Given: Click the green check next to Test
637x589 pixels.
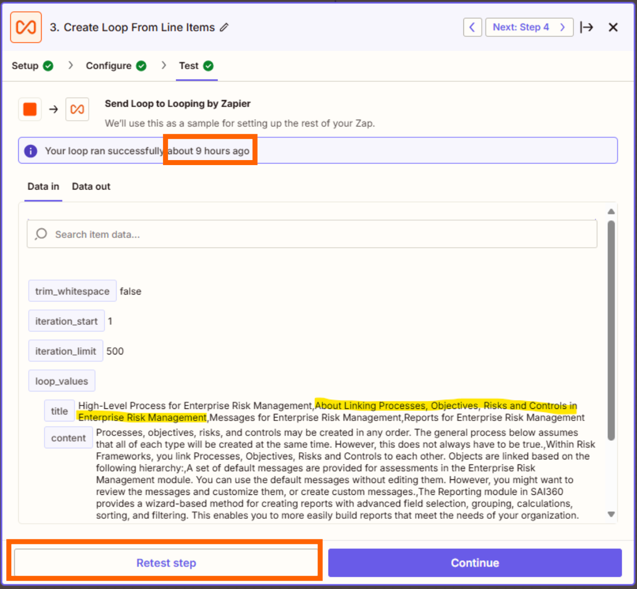Looking at the screenshot, I should pos(208,66).
